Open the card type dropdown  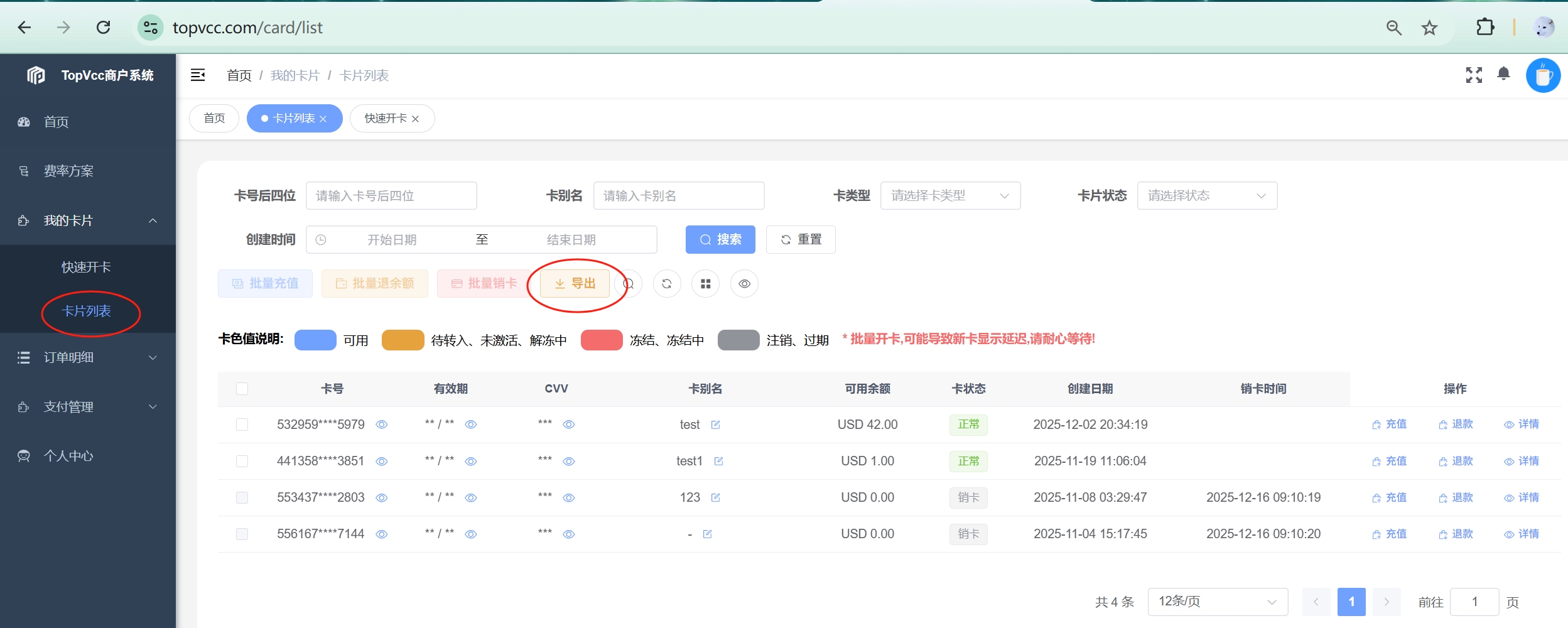pos(949,196)
